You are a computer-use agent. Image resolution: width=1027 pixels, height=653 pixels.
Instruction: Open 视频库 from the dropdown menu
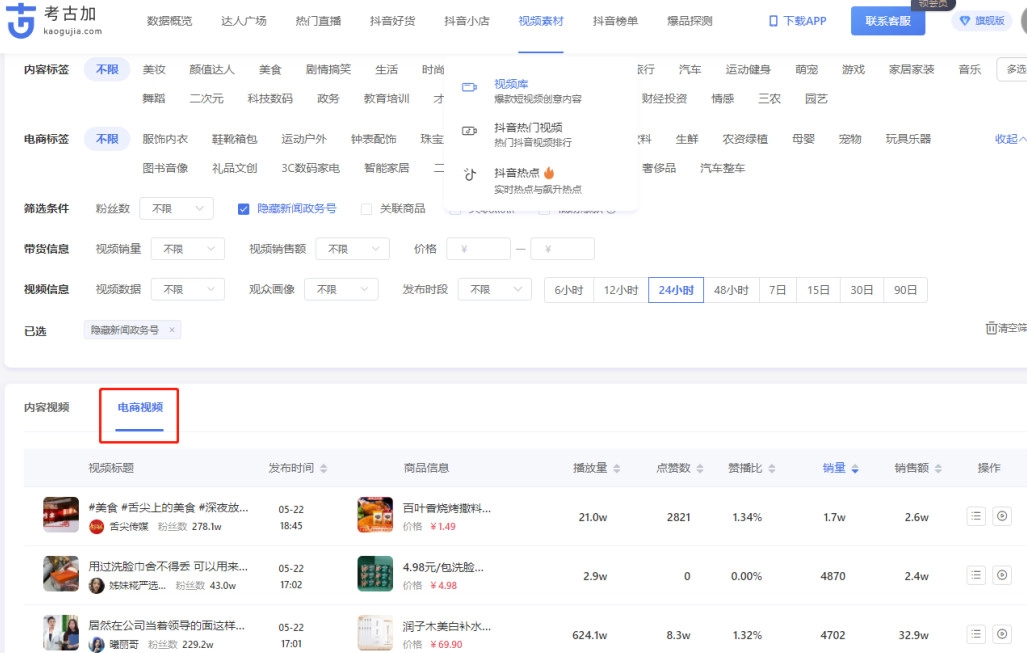tap(511, 84)
